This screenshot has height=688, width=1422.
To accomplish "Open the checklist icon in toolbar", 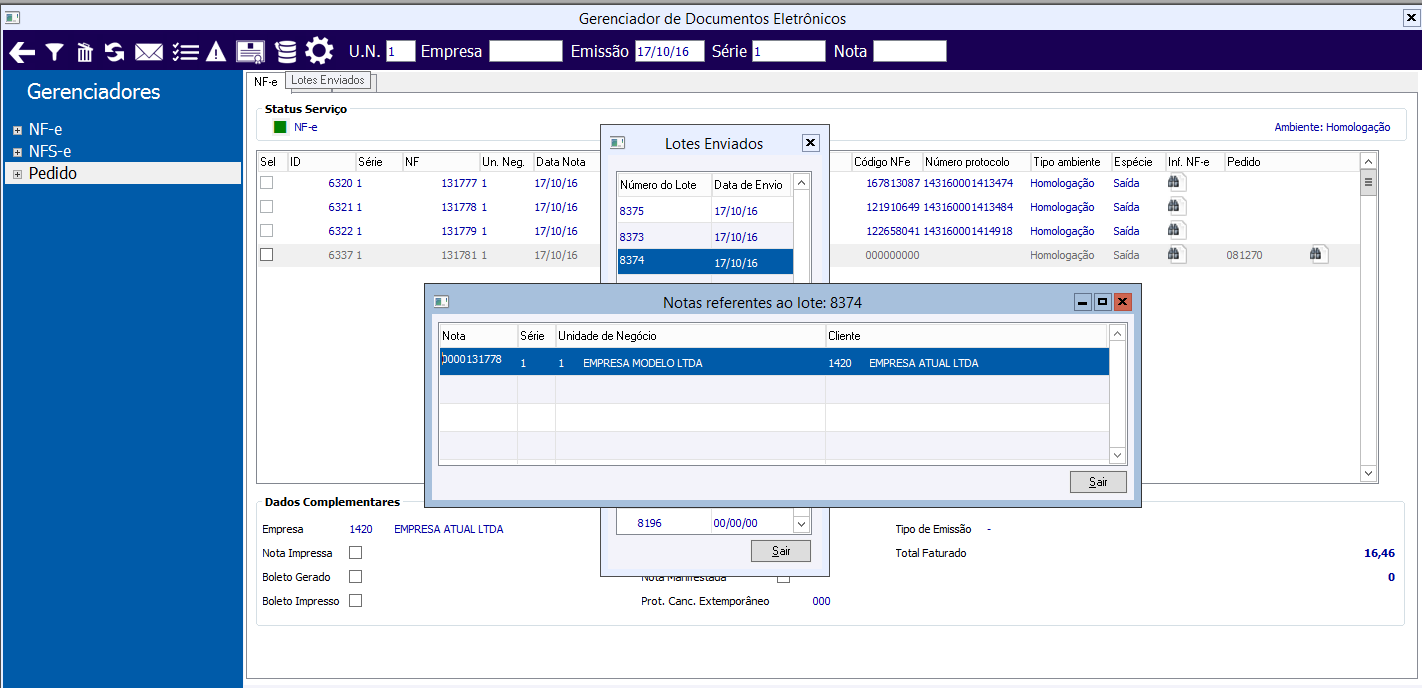I will [x=184, y=52].
